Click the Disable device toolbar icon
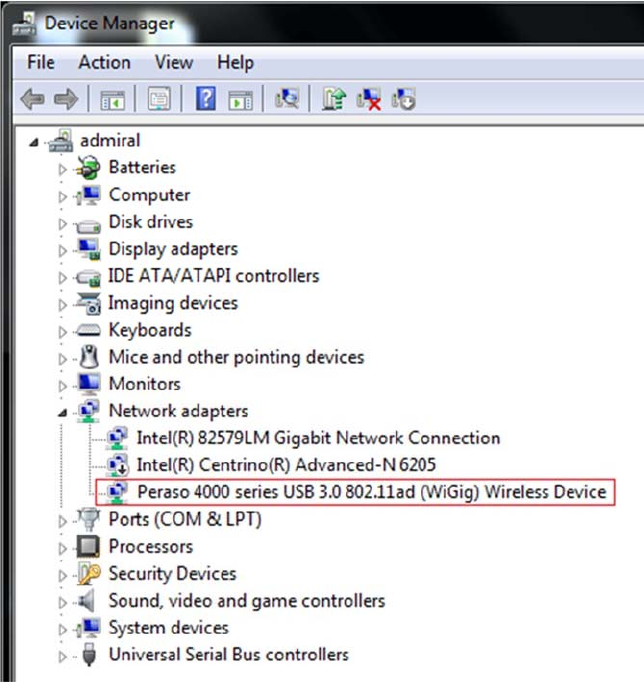This screenshot has width=644, height=682. coord(403,99)
